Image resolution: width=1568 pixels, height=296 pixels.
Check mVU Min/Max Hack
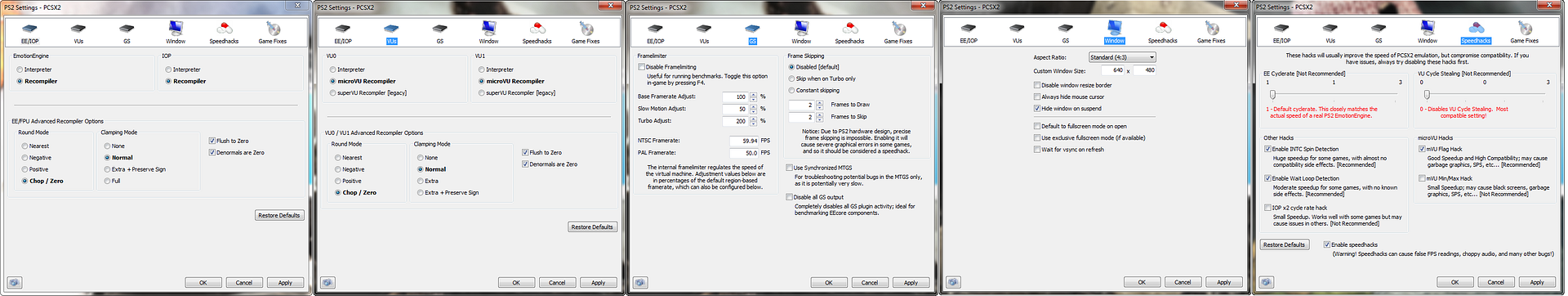(1445, 178)
